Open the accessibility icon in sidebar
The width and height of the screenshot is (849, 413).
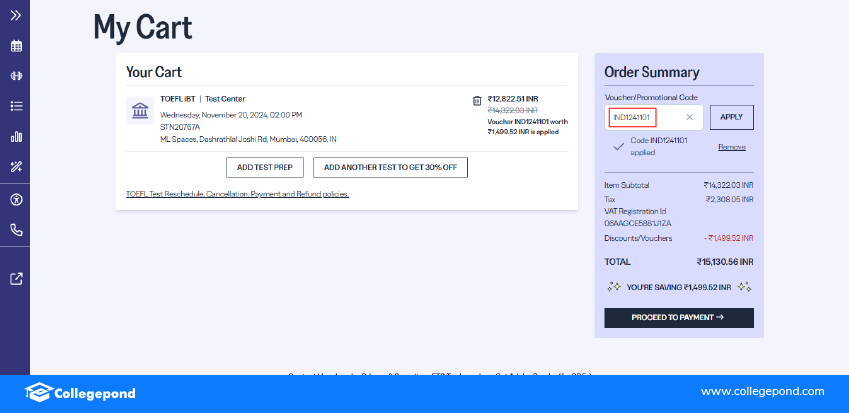point(15,199)
